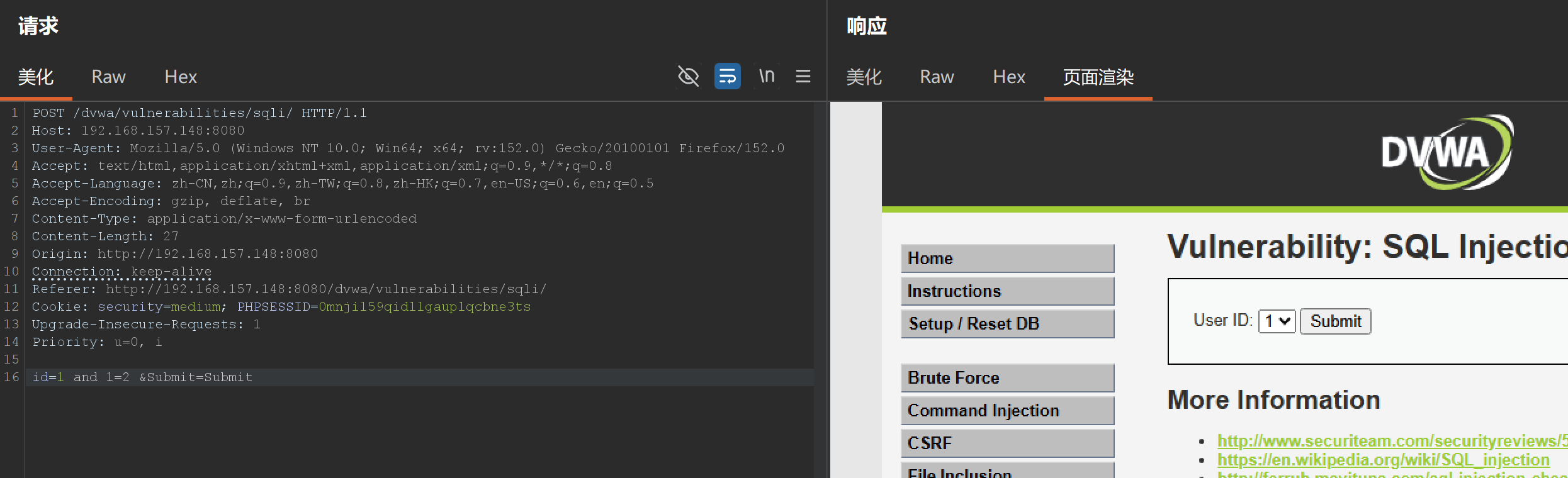Viewport: 1568px width, 478px height.
Task: Open the securiteam.com securityreviews link
Action: coord(1392,441)
